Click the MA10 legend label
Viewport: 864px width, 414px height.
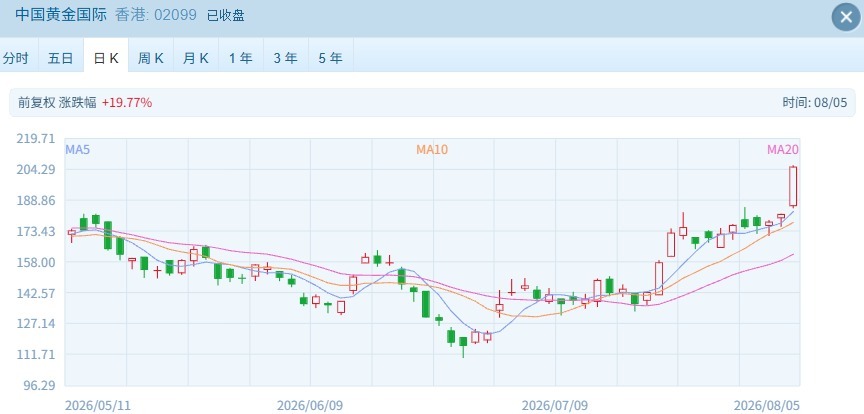point(432,149)
